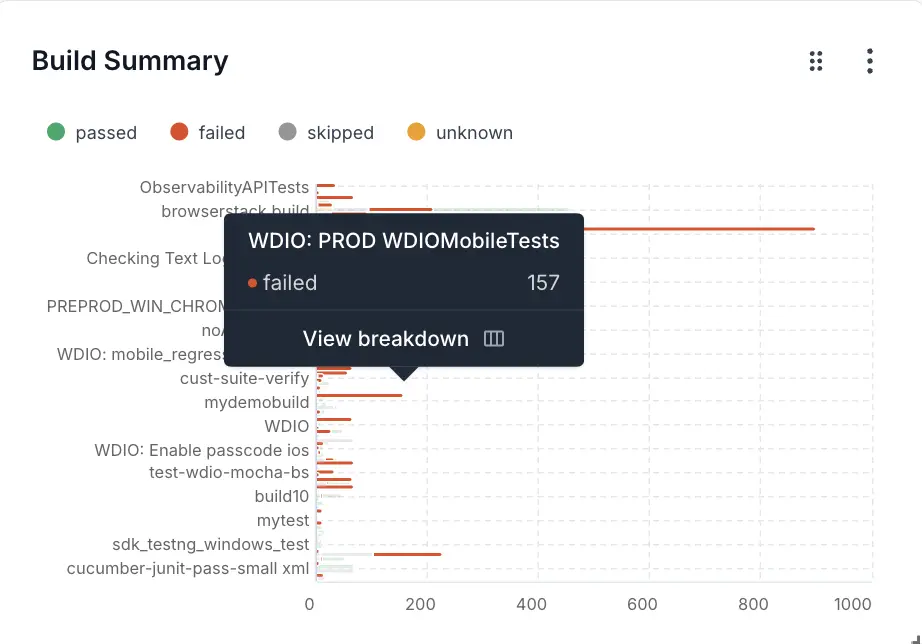Toggle the passed legend series
922x644 pixels.
point(105,133)
